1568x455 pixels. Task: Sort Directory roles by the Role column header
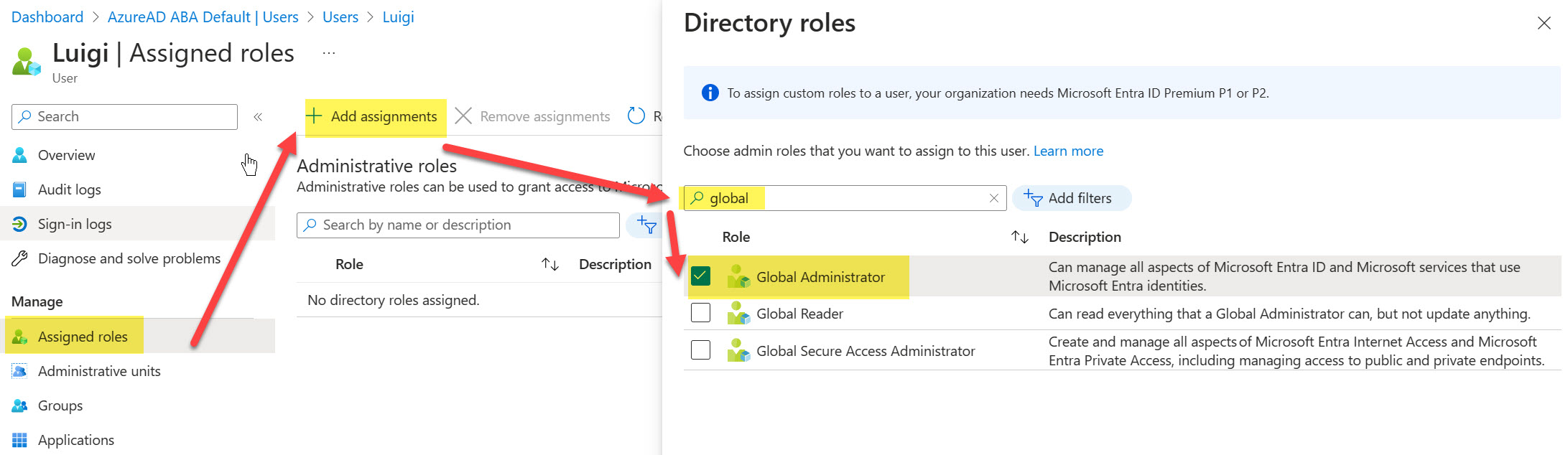pos(736,237)
